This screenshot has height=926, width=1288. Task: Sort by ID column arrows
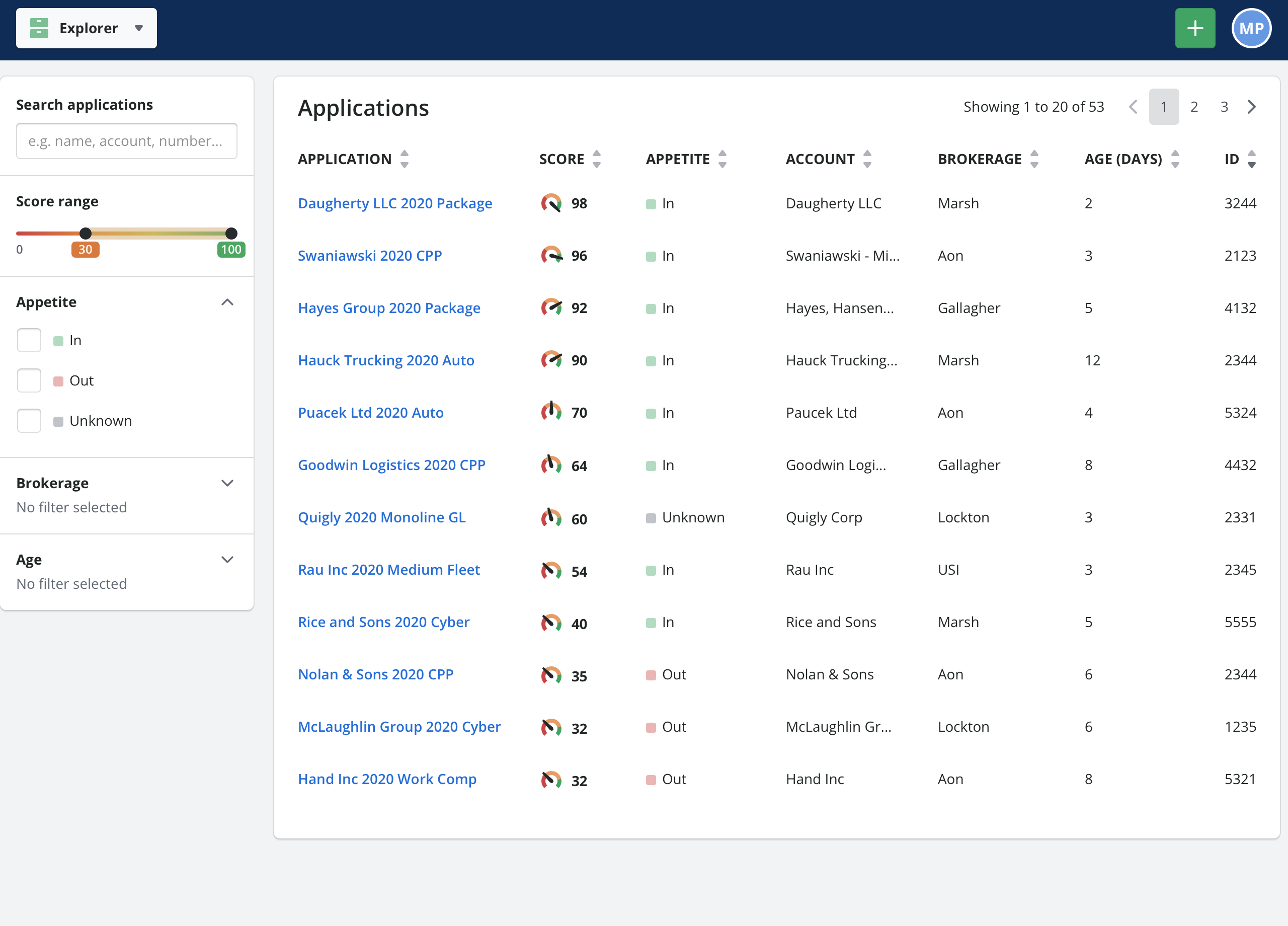pyautogui.click(x=1252, y=159)
